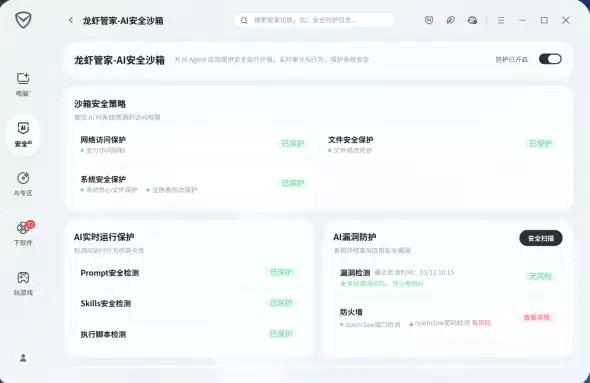Open the AI专区 sidebar section
Image resolution: width=590 pixels, height=383 pixels.
pyautogui.click(x=23, y=184)
